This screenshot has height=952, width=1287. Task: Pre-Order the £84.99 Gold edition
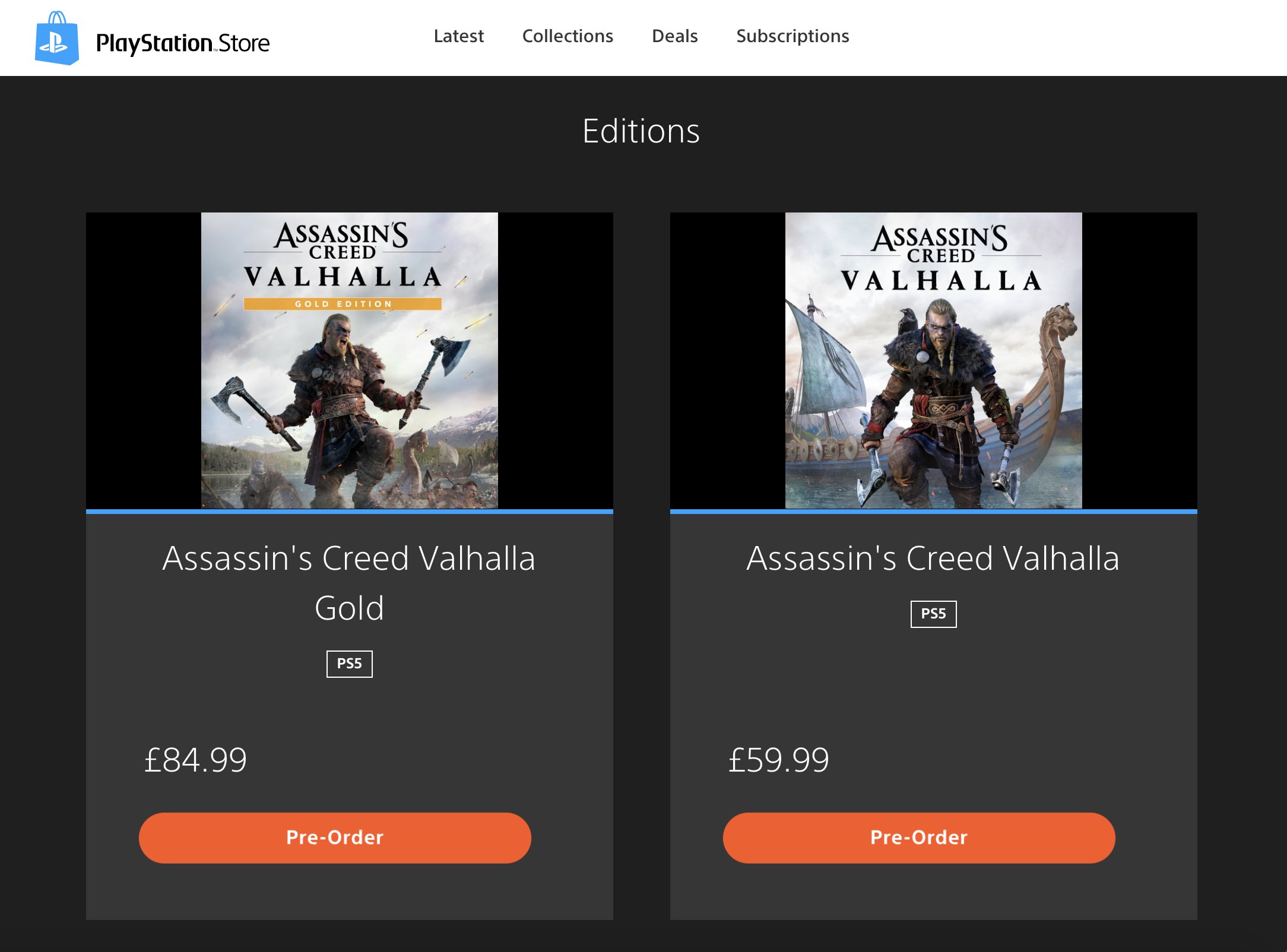point(335,837)
